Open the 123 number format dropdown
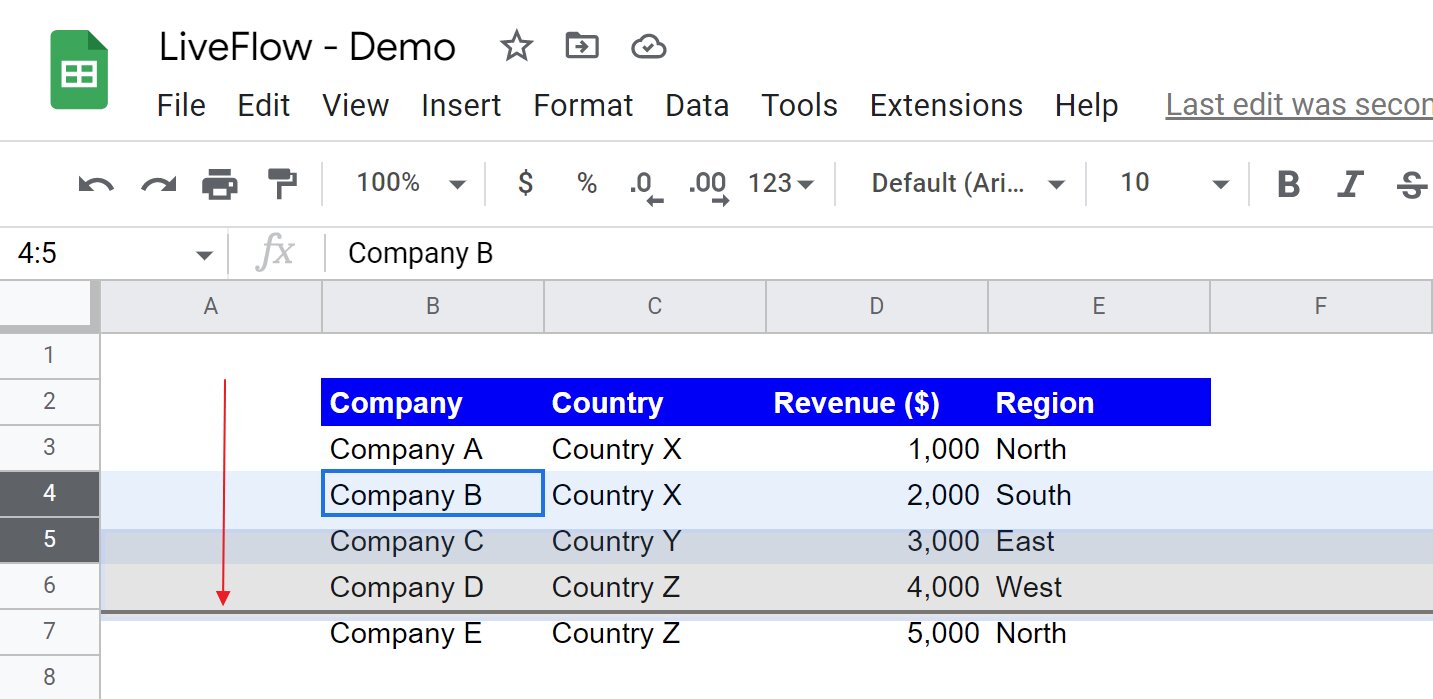Screen dimensions: 1433x699 click(x=779, y=183)
